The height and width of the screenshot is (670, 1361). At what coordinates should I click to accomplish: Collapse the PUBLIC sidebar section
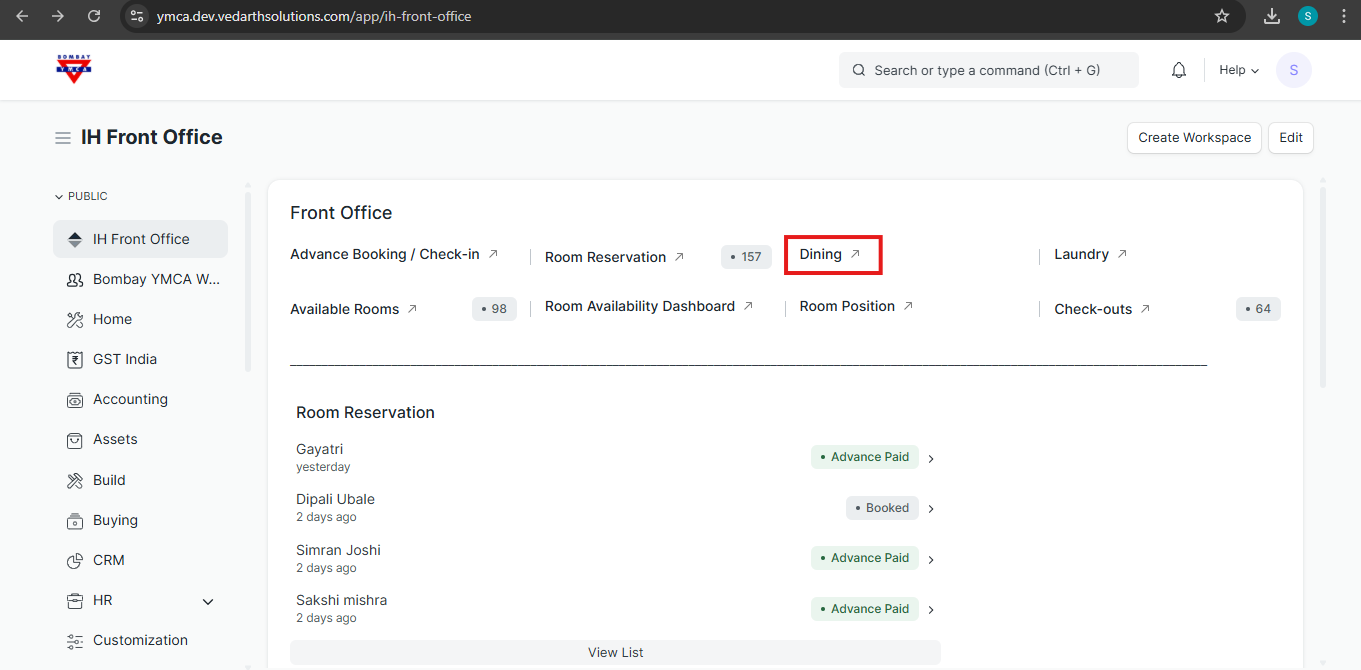pos(81,196)
